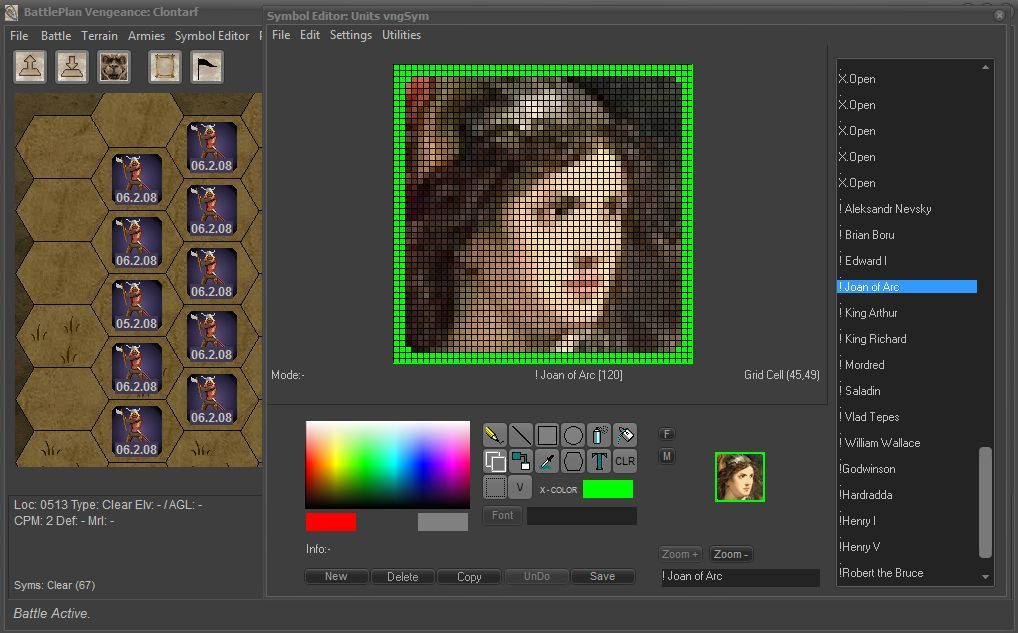Choose the line drawing tool

[521, 435]
